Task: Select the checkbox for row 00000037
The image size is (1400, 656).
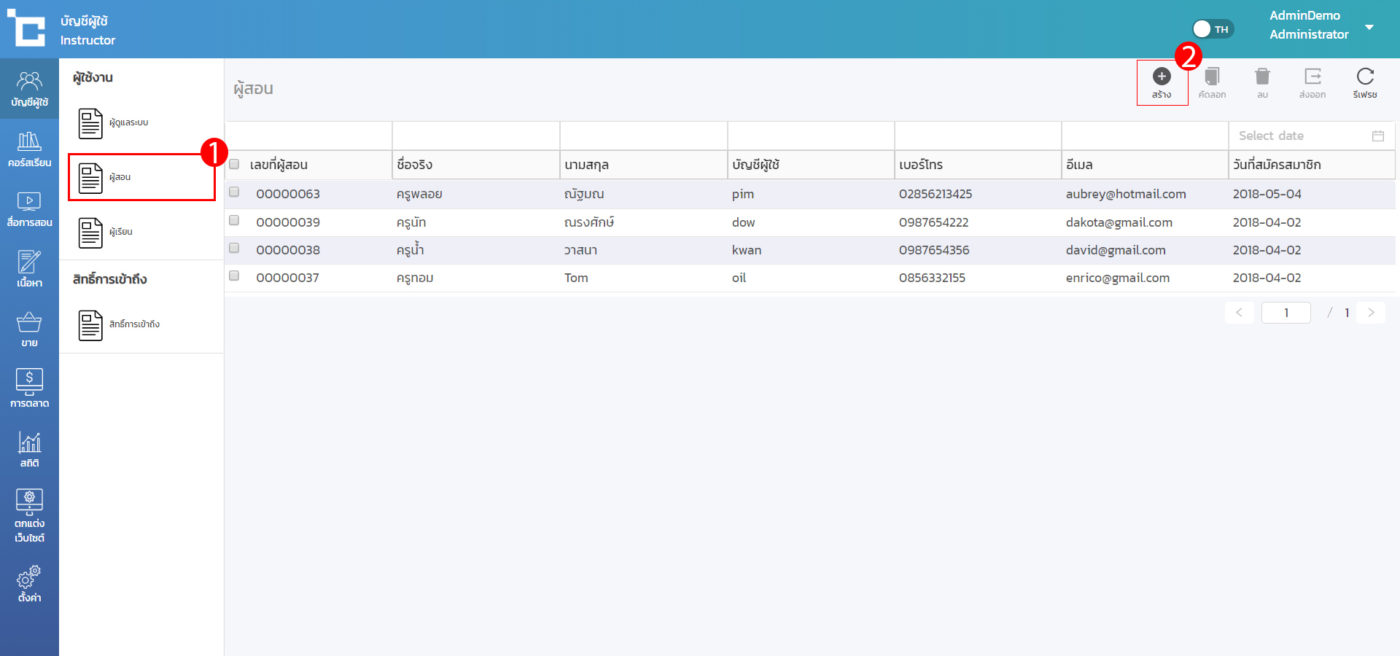Action: tap(234, 276)
